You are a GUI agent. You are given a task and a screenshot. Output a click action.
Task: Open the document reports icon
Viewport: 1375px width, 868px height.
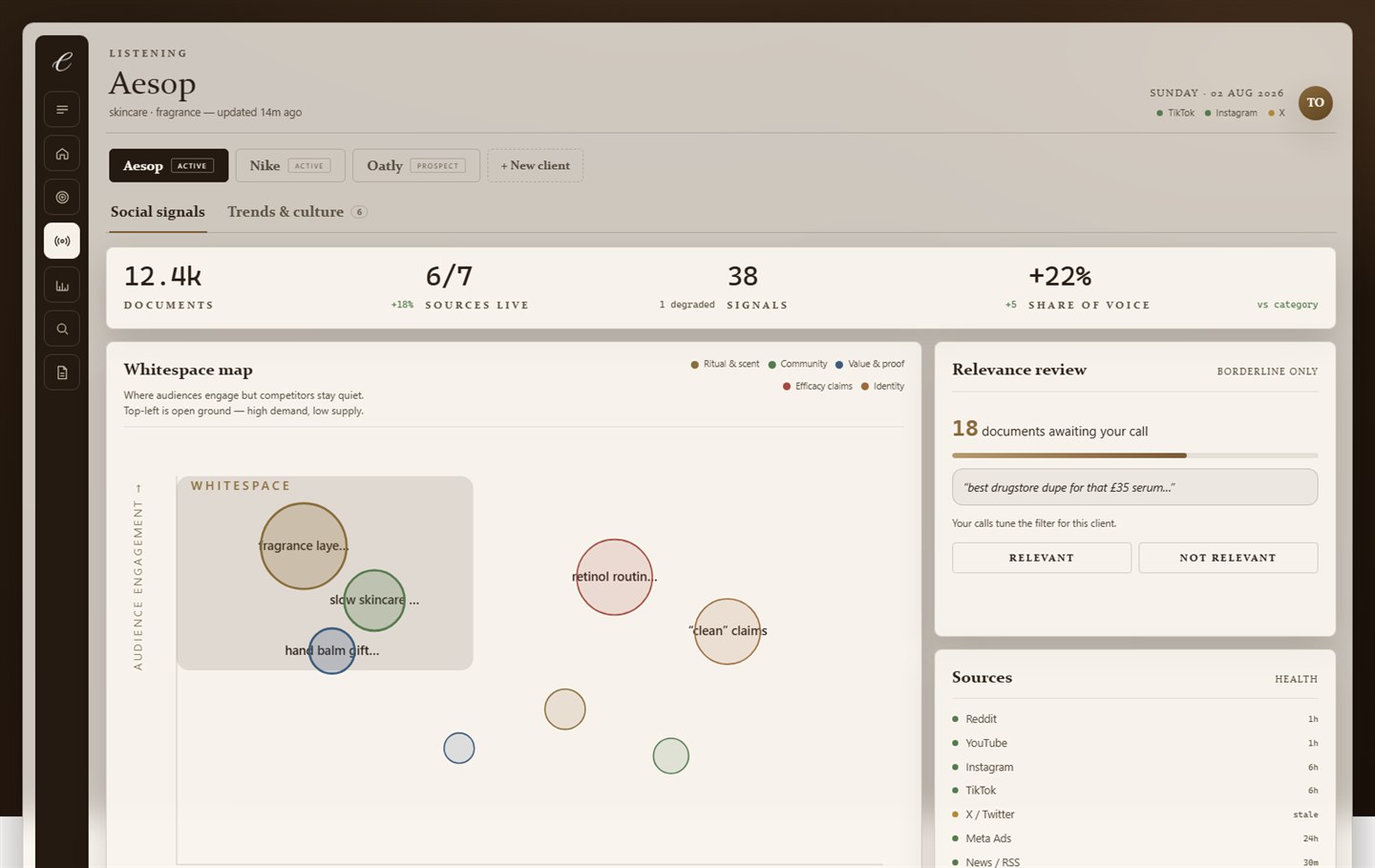[x=62, y=372]
